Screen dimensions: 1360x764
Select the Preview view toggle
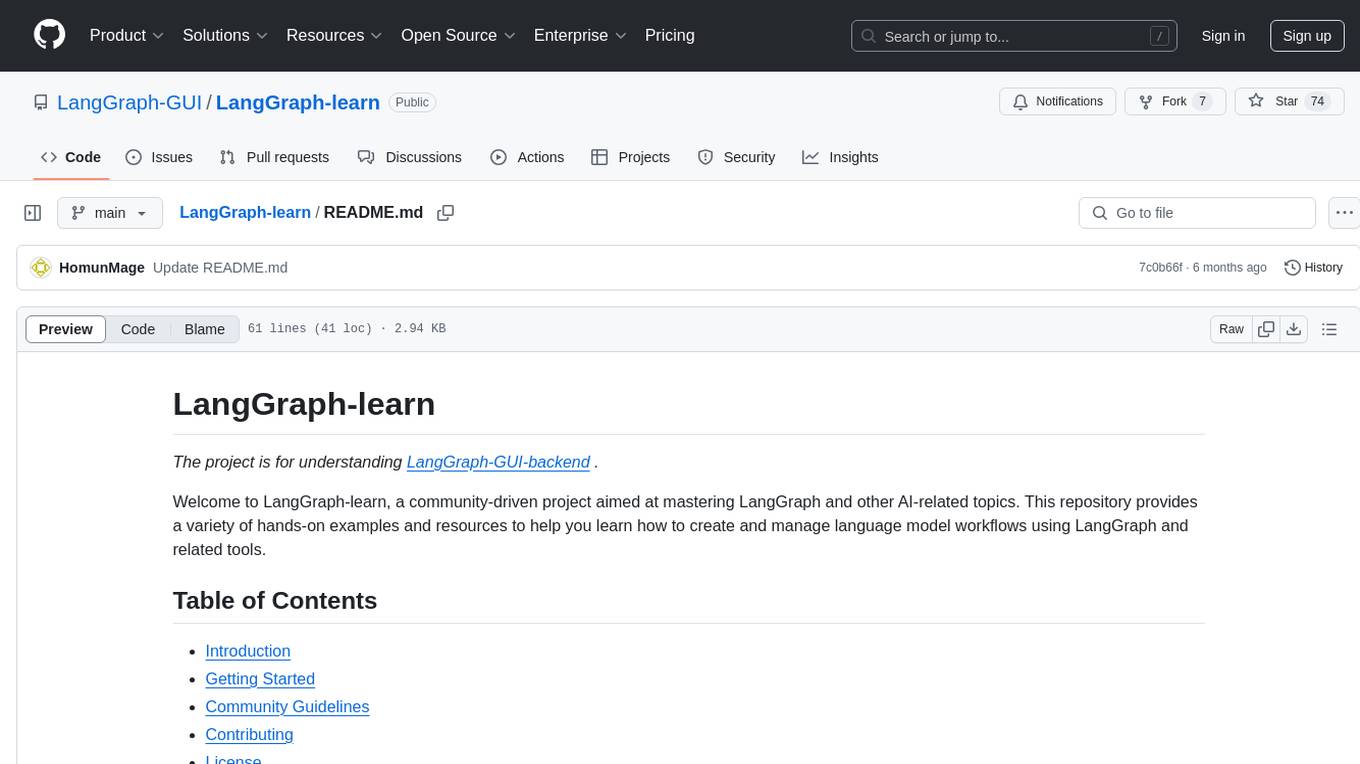coord(66,329)
